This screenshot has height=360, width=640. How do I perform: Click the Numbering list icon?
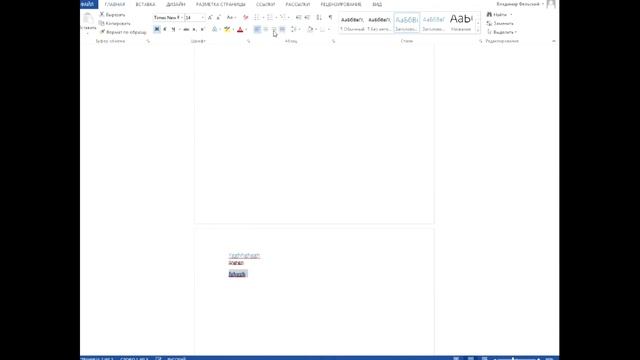[270, 18]
